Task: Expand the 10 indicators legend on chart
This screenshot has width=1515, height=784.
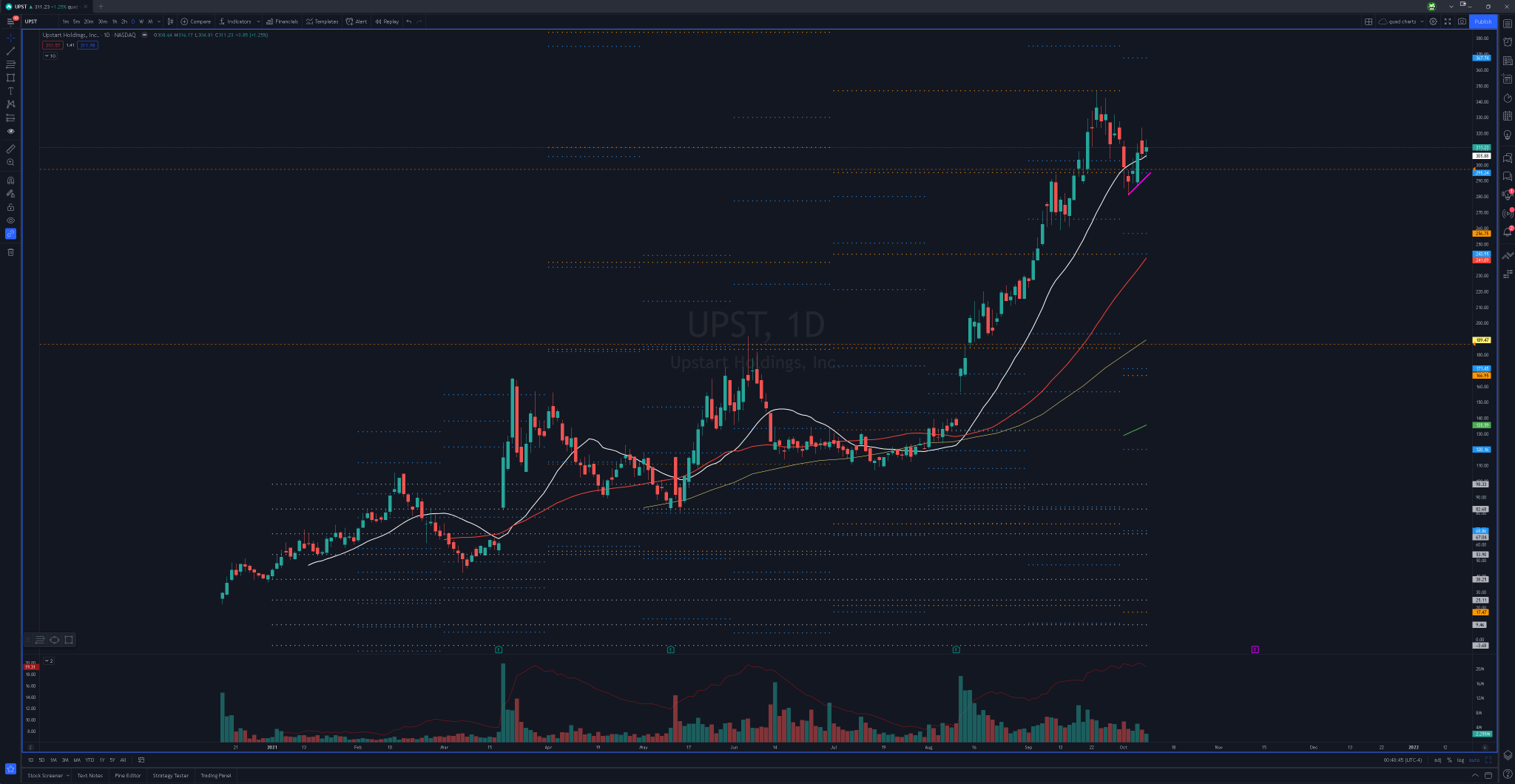Action: click(x=50, y=55)
